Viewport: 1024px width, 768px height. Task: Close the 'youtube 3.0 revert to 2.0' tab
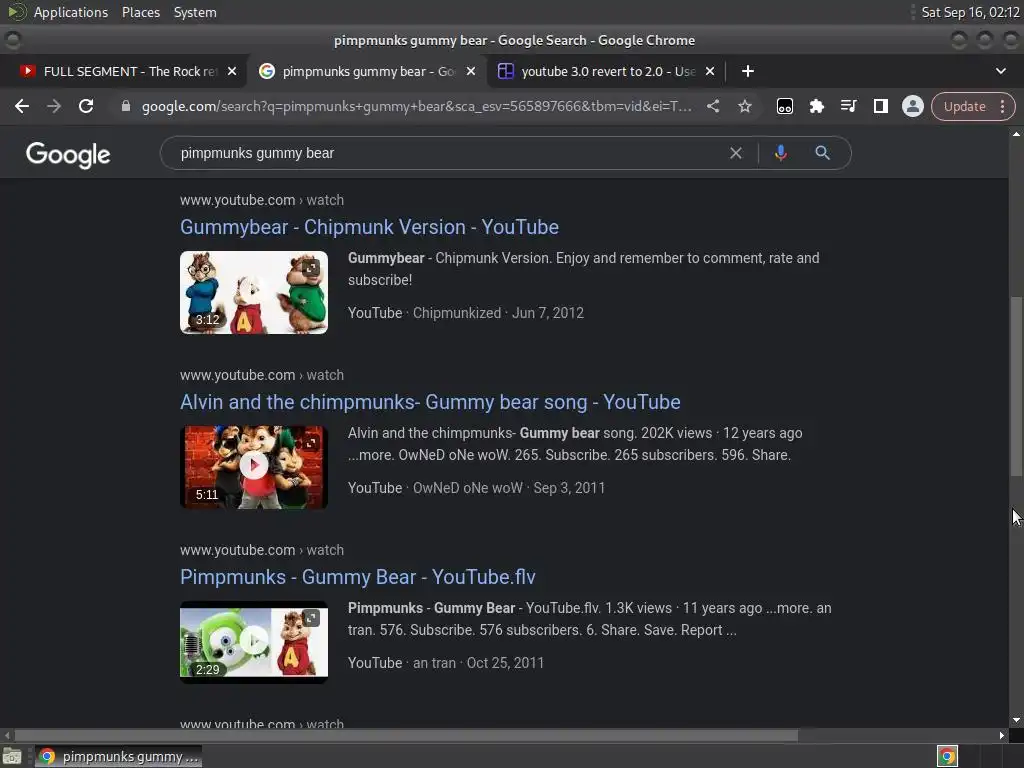coord(710,71)
